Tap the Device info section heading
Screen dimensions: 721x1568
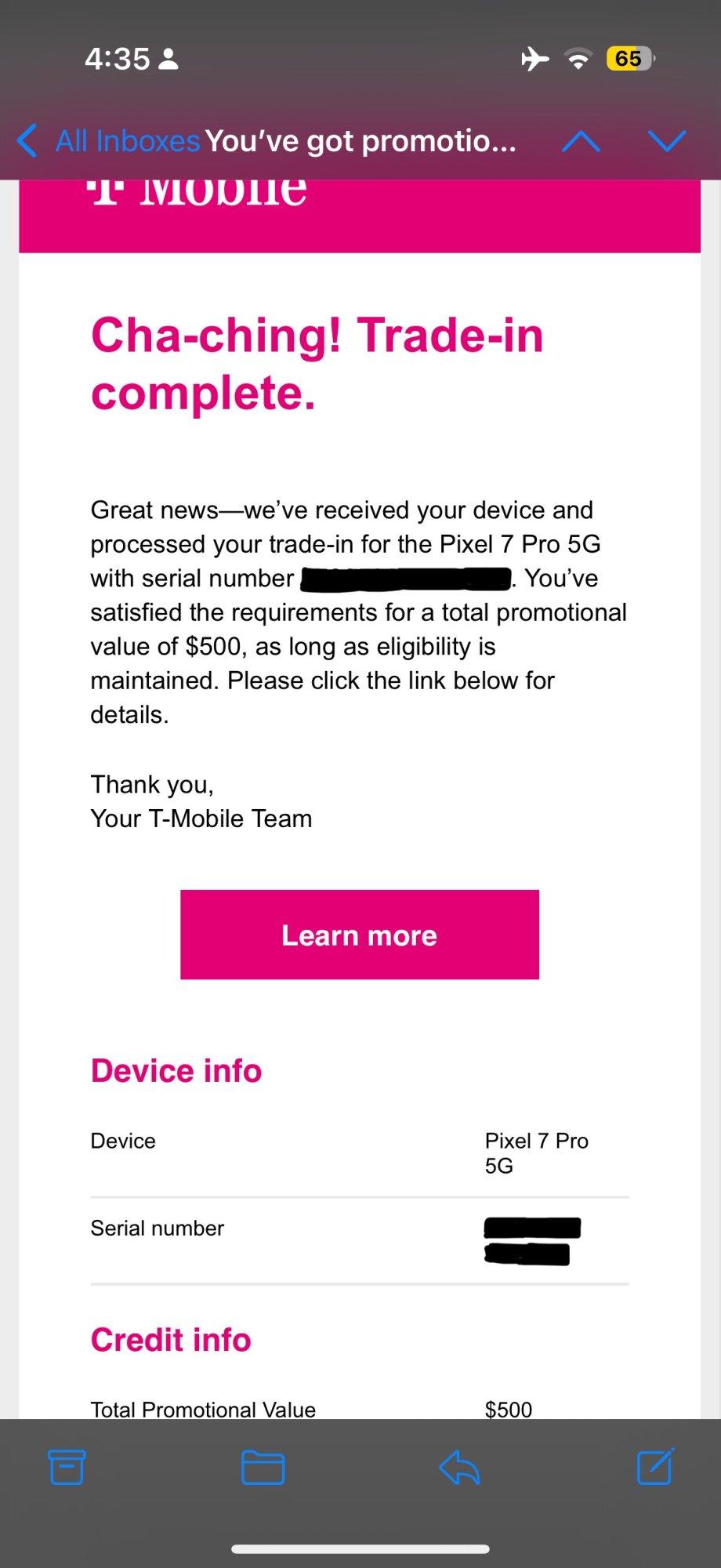coord(176,1071)
